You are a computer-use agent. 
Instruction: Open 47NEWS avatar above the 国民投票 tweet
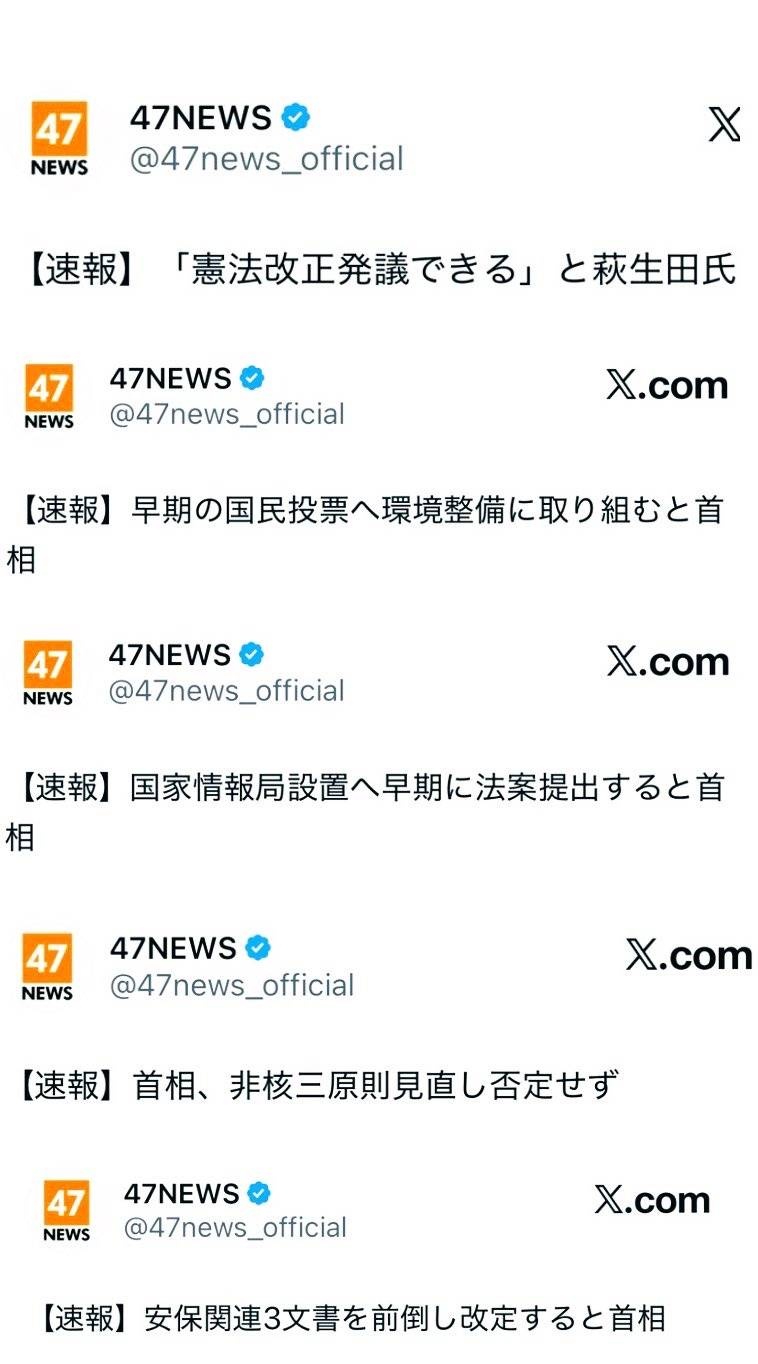tap(49, 397)
